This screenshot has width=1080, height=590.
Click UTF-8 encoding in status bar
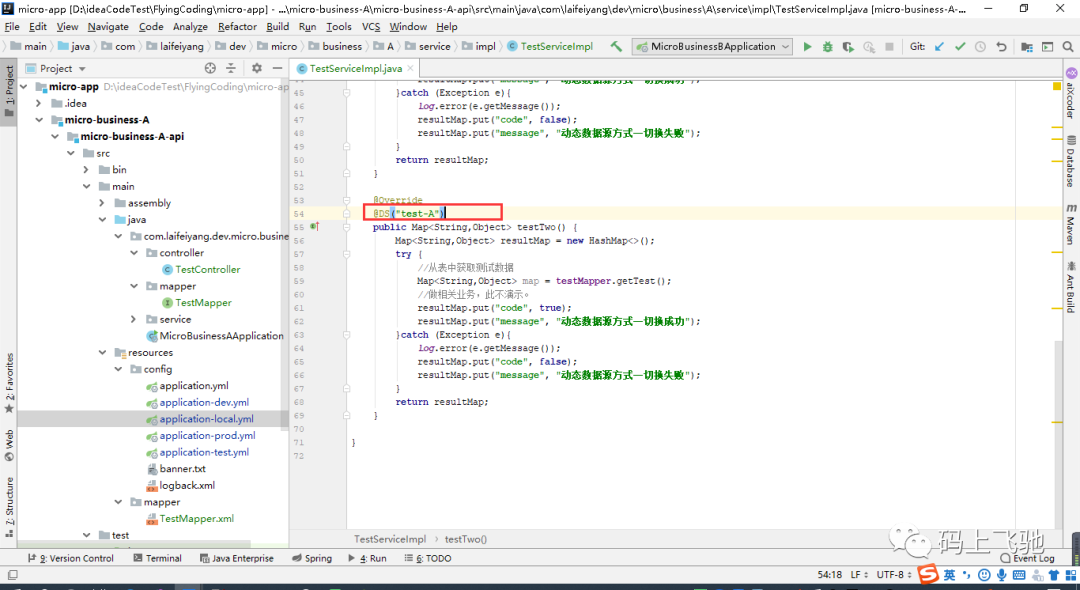click(x=894, y=574)
